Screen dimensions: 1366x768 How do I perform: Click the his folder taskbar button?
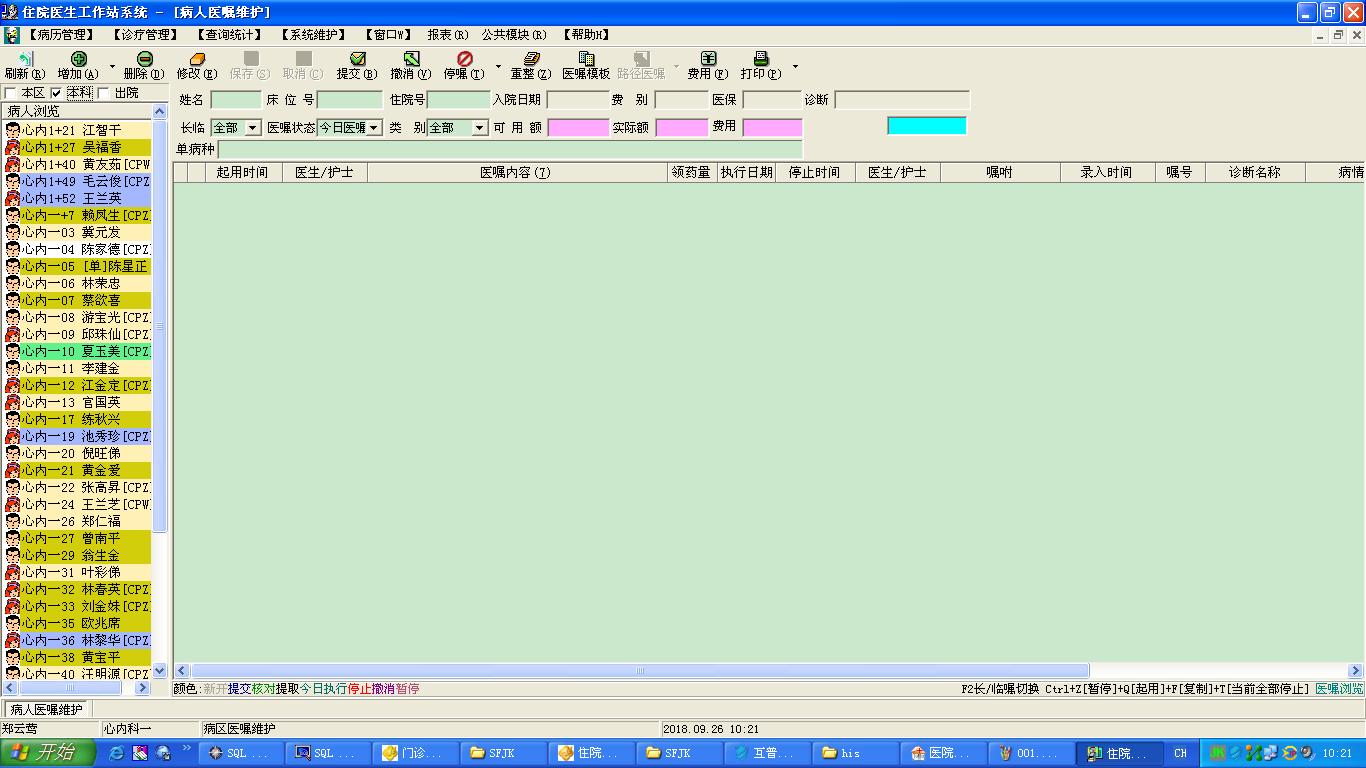click(855, 753)
